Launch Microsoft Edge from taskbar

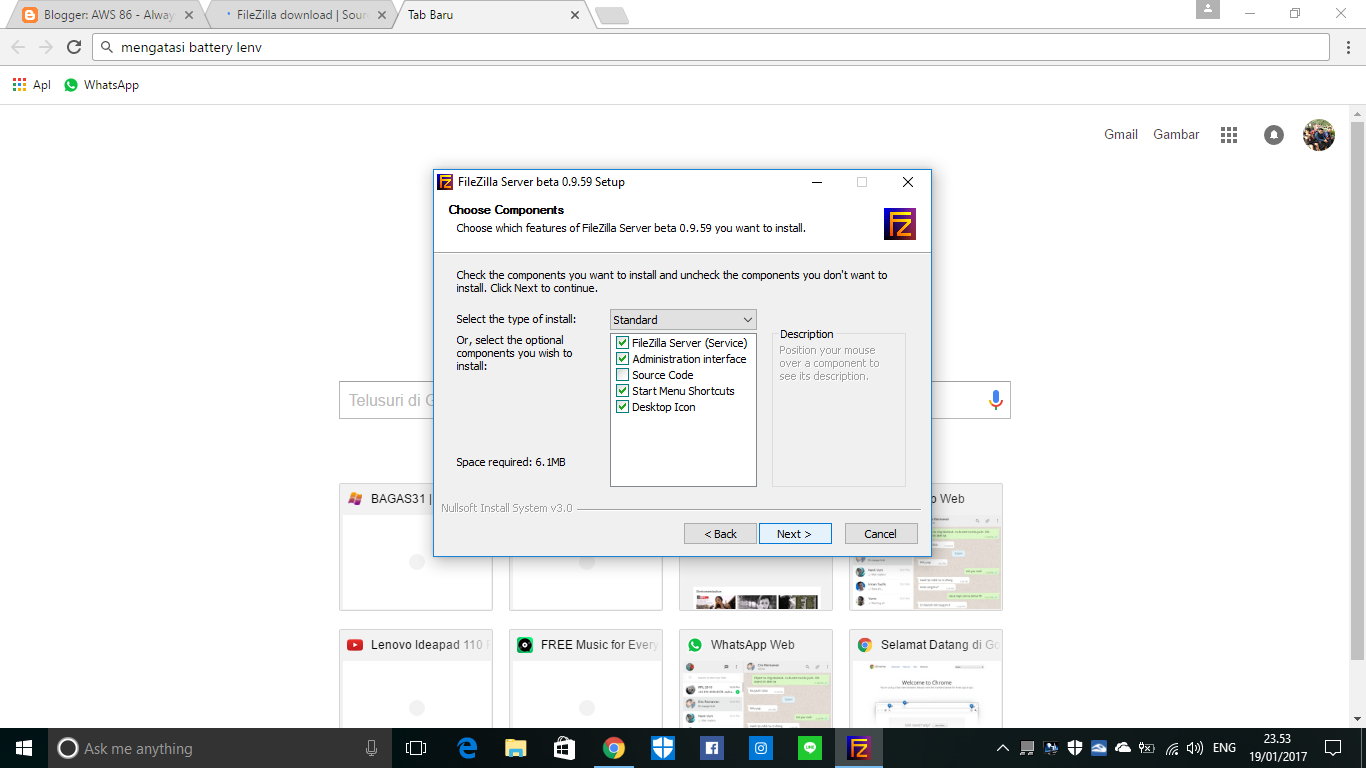pos(467,748)
